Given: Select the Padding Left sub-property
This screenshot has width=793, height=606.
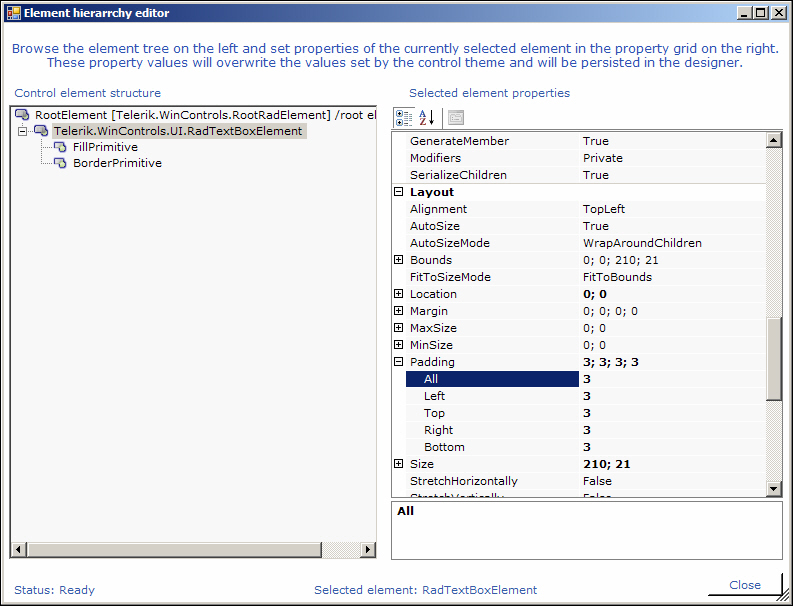Looking at the screenshot, I should [586, 396].
